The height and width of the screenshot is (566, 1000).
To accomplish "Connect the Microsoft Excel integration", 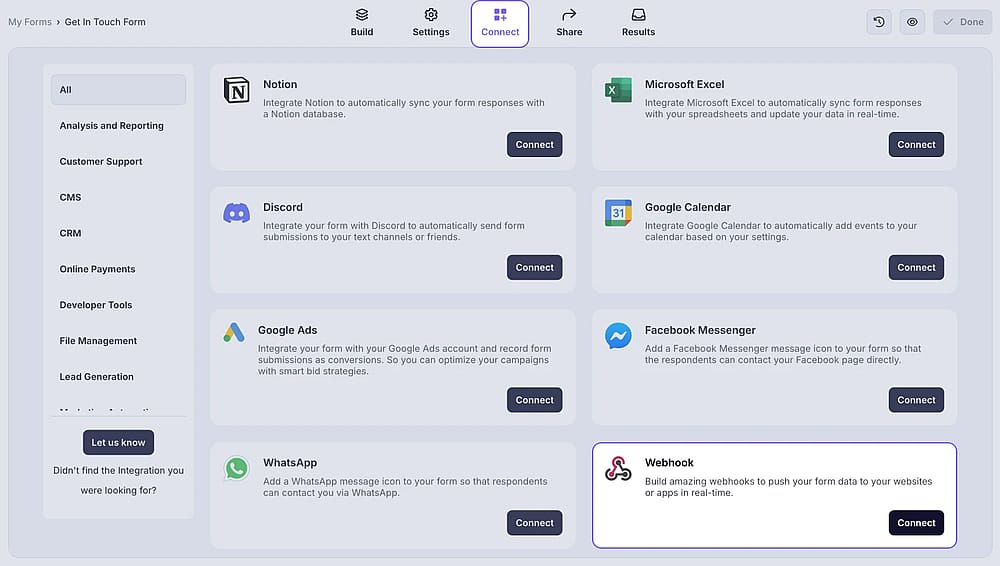I will pyautogui.click(x=916, y=144).
